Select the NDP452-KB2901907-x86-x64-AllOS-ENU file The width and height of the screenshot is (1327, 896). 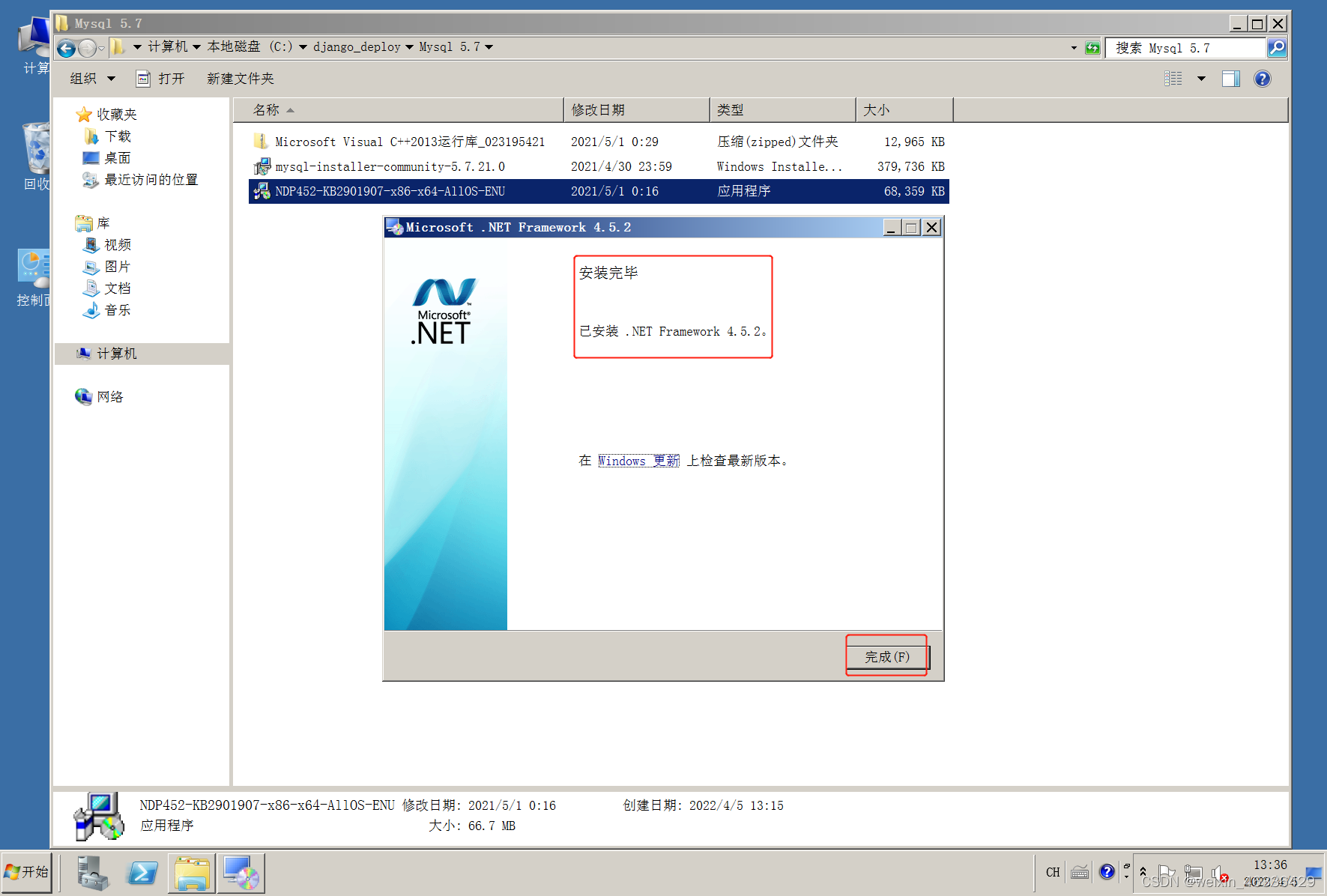pyautogui.click(x=599, y=191)
